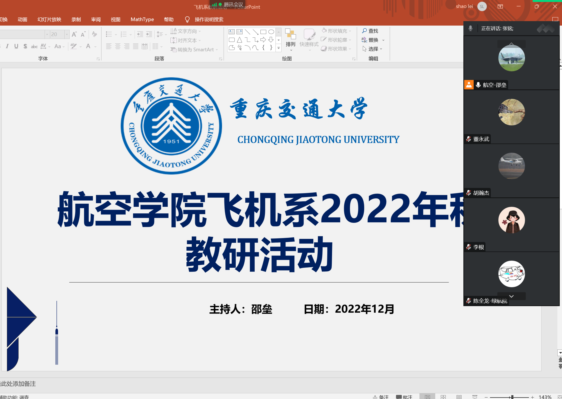
Task: Click the font color (A) button
Action: click(89, 46)
